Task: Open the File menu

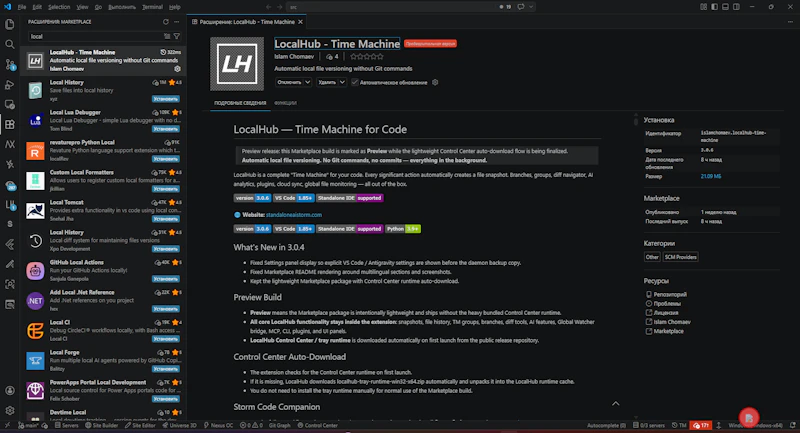Action: (22, 7)
